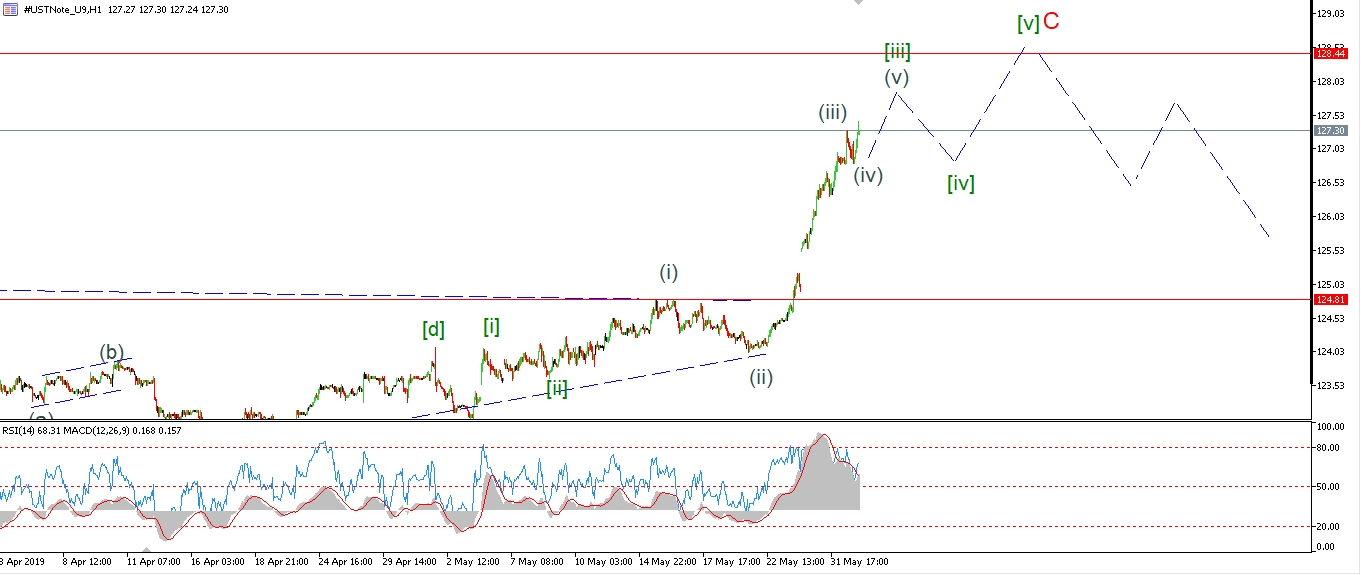Image resolution: width=1361 pixels, height=575 pixels.
Task: Select the grey 127.30 current price tag
Action: pyautogui.click(x=1329, y=130)
